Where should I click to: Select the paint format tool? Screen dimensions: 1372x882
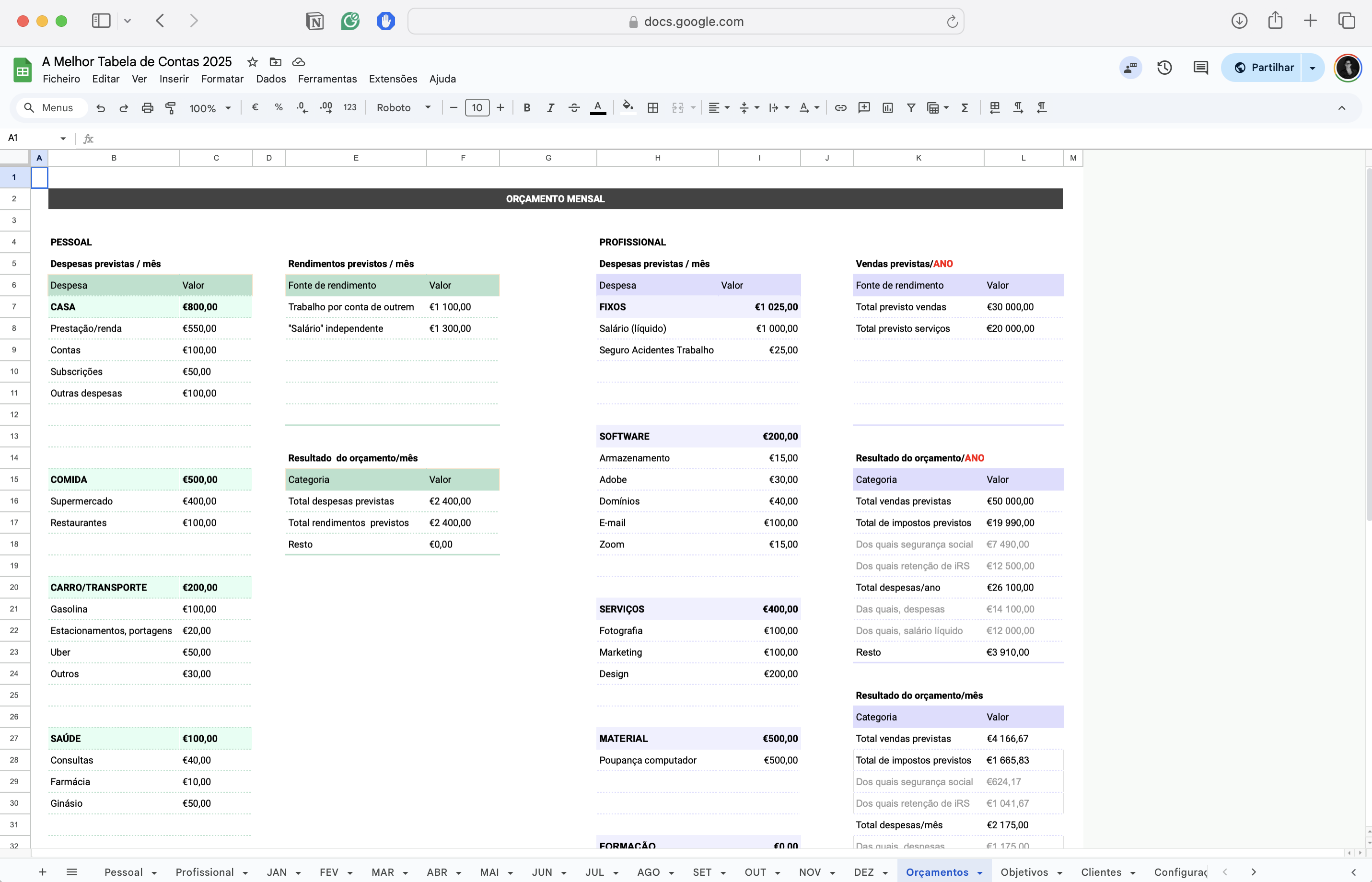tap(170, 108)
